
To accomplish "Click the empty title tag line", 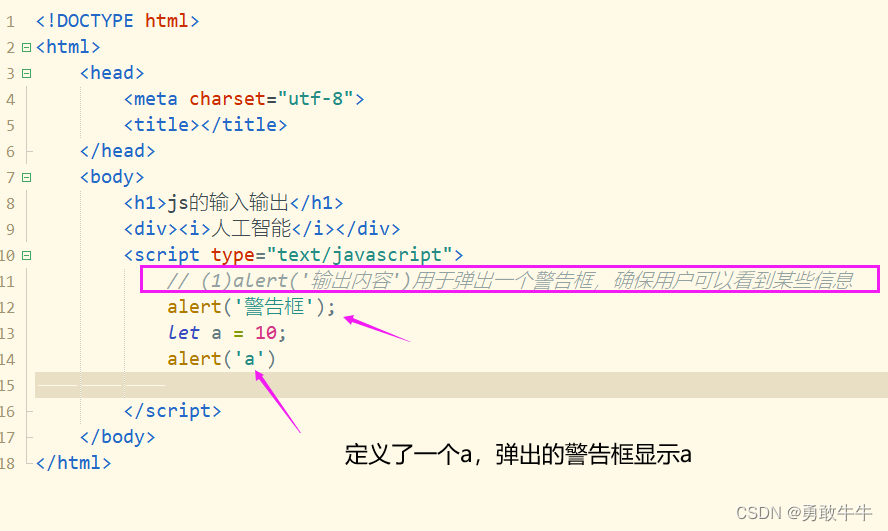I will 206,125.
